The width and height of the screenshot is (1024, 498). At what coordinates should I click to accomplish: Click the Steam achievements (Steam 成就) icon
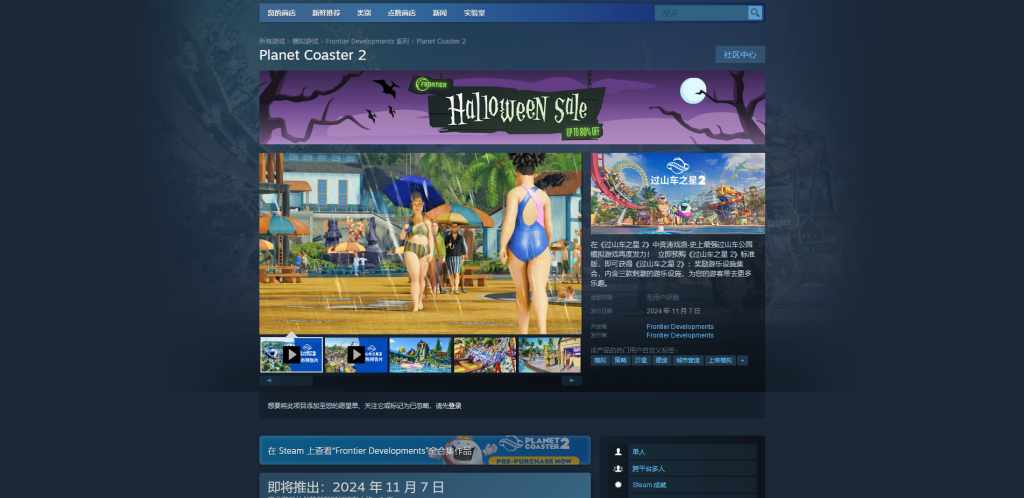coord(618,485)
